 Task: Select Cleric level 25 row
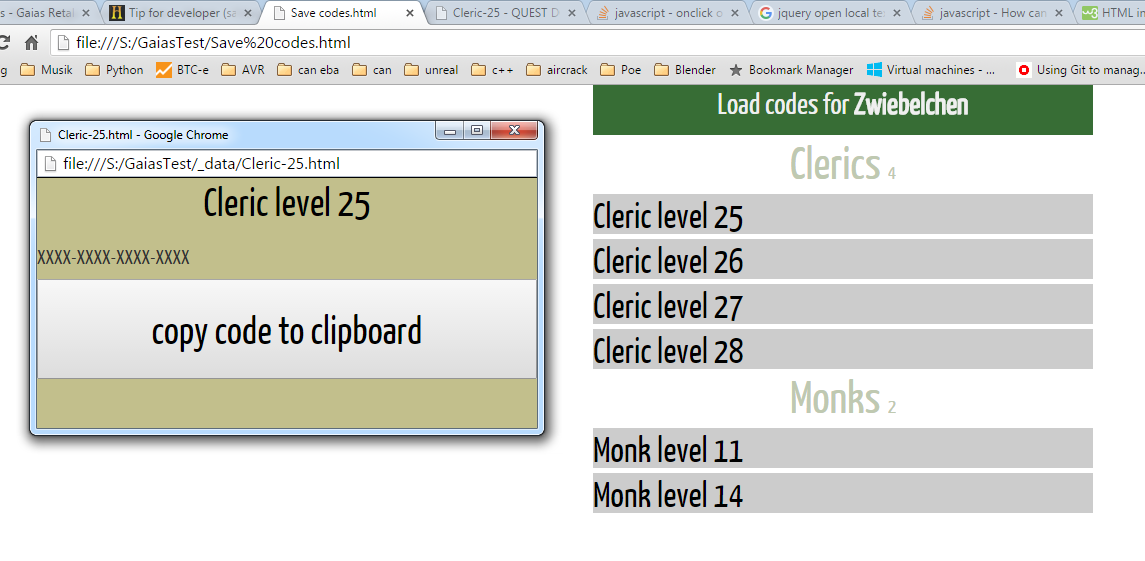point(843,214)
